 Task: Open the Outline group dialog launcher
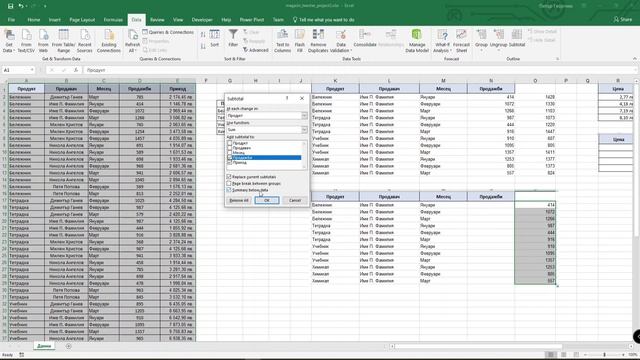557,59
